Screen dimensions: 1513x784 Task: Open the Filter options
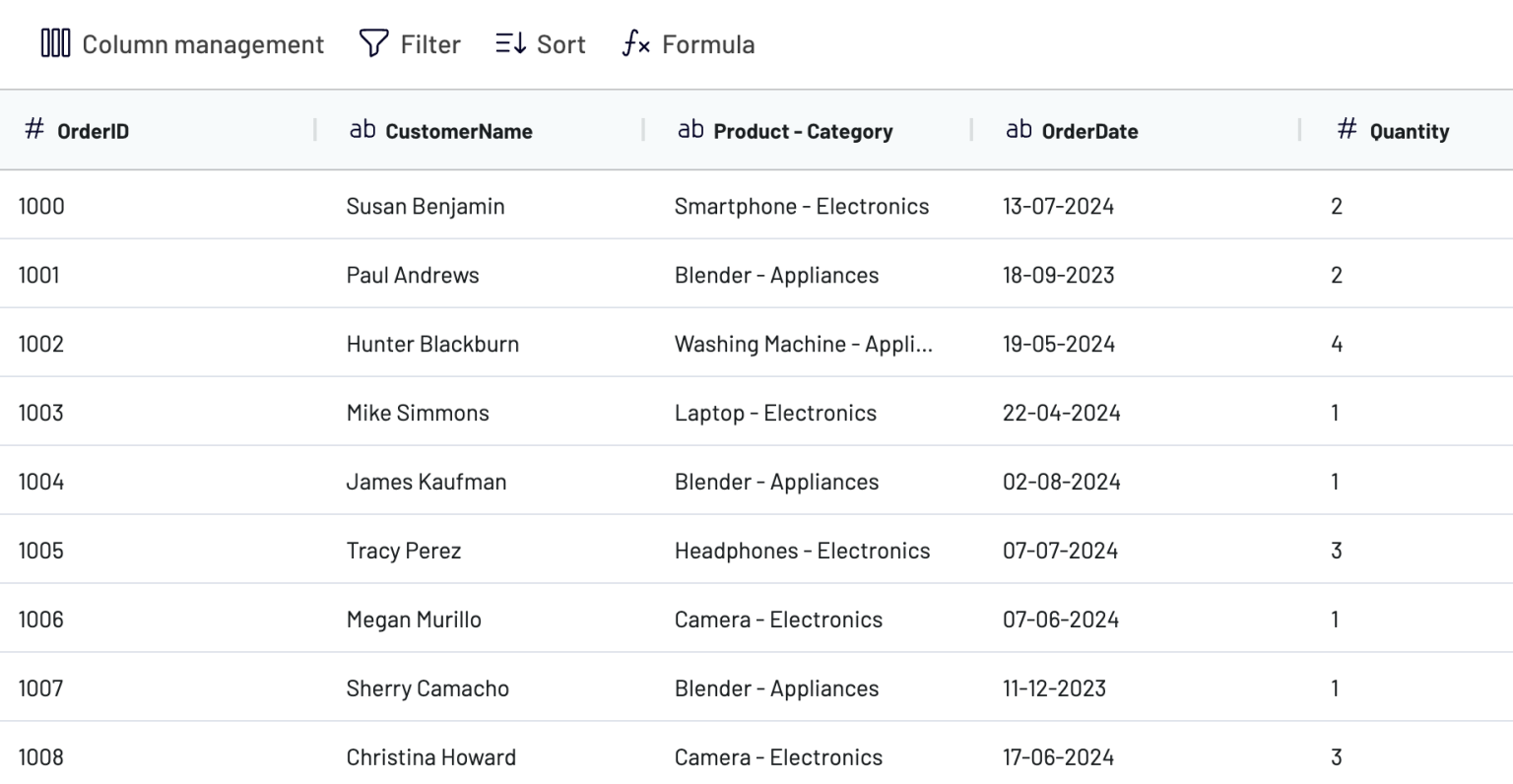410,43
